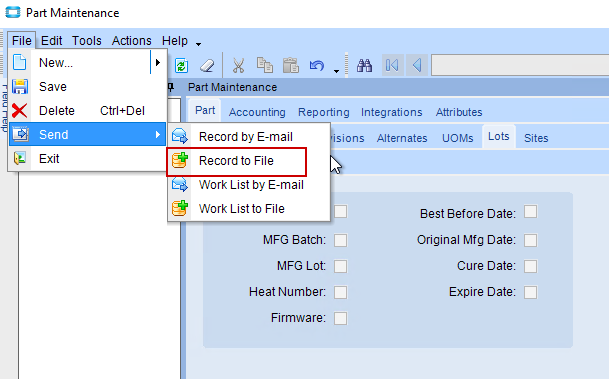Tick the Original Mfg Date checkbox

click(531, 240)
